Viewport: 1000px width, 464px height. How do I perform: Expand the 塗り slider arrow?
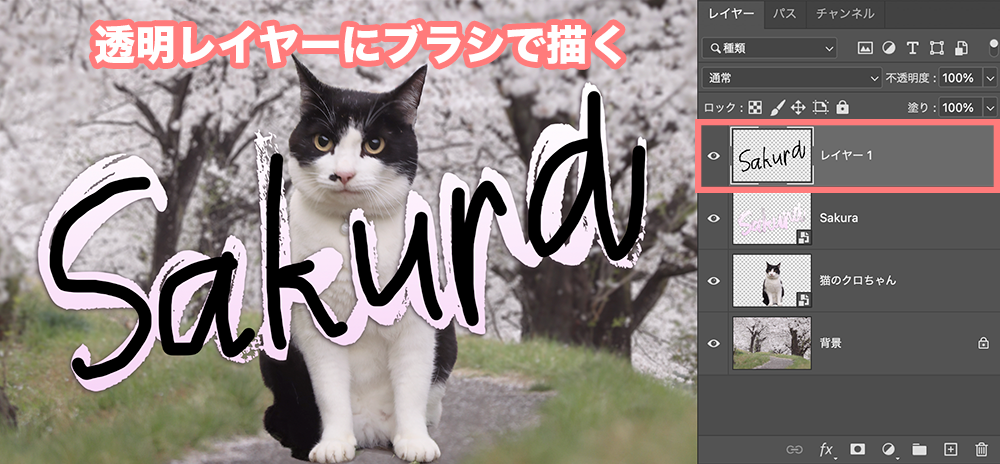click(989, 107)
